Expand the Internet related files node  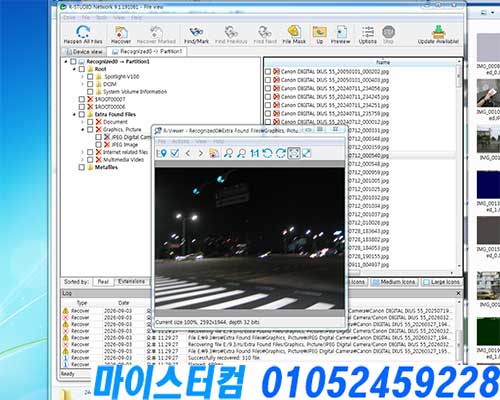82,152
